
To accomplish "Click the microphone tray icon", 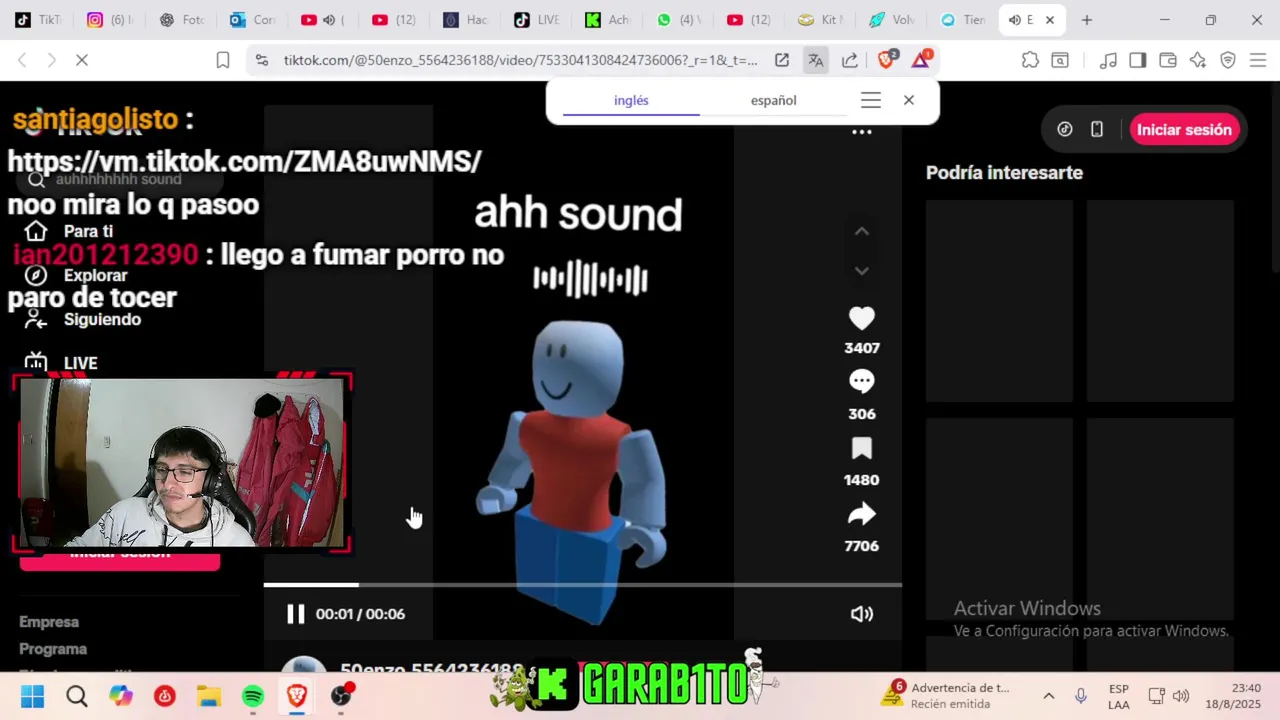I will click(x=1081, y=696).
